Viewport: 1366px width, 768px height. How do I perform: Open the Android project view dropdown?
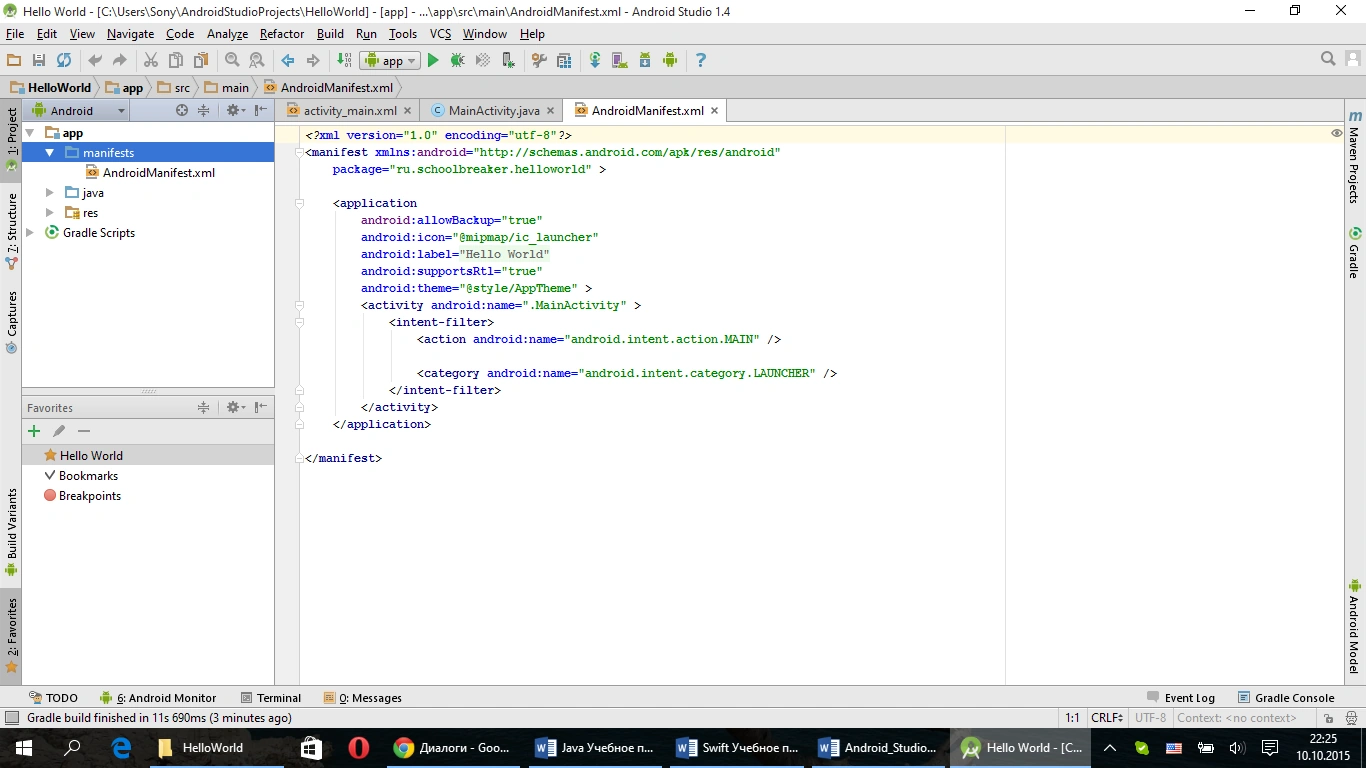[78, 111]
